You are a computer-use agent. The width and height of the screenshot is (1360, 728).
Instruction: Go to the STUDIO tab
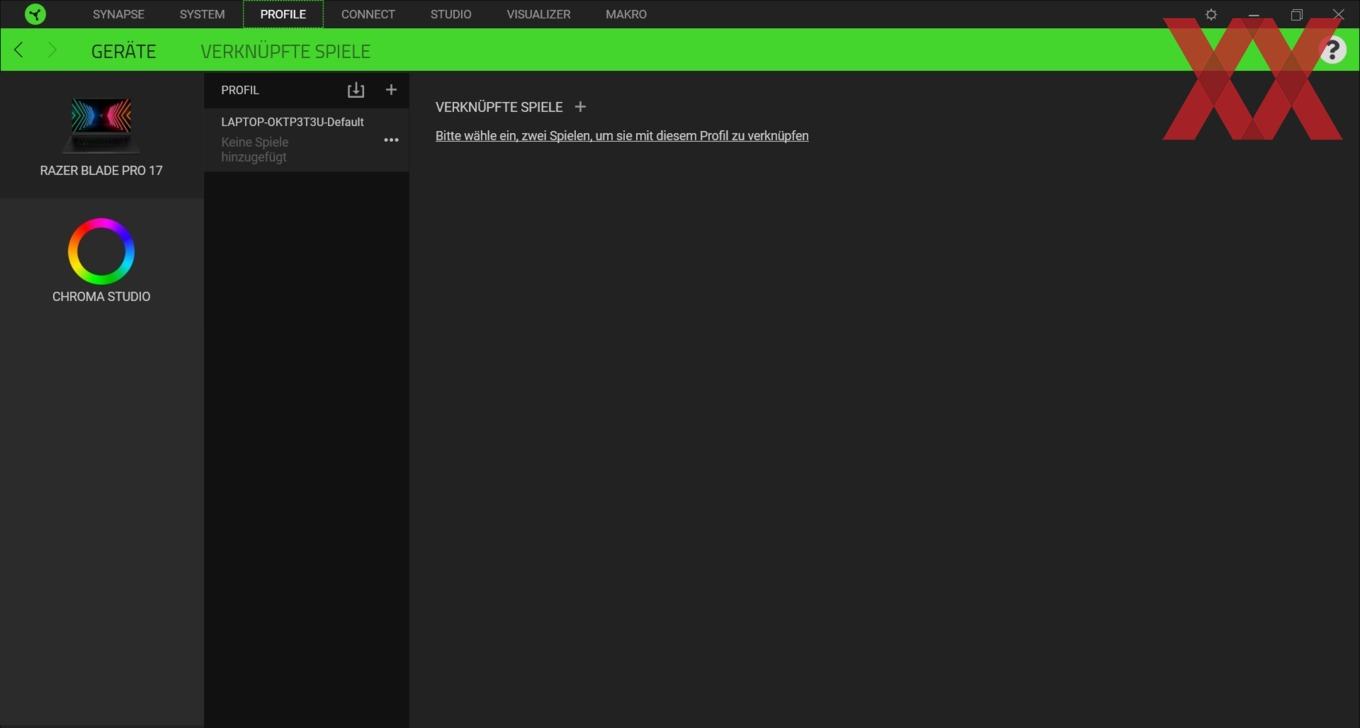[451, 14]
